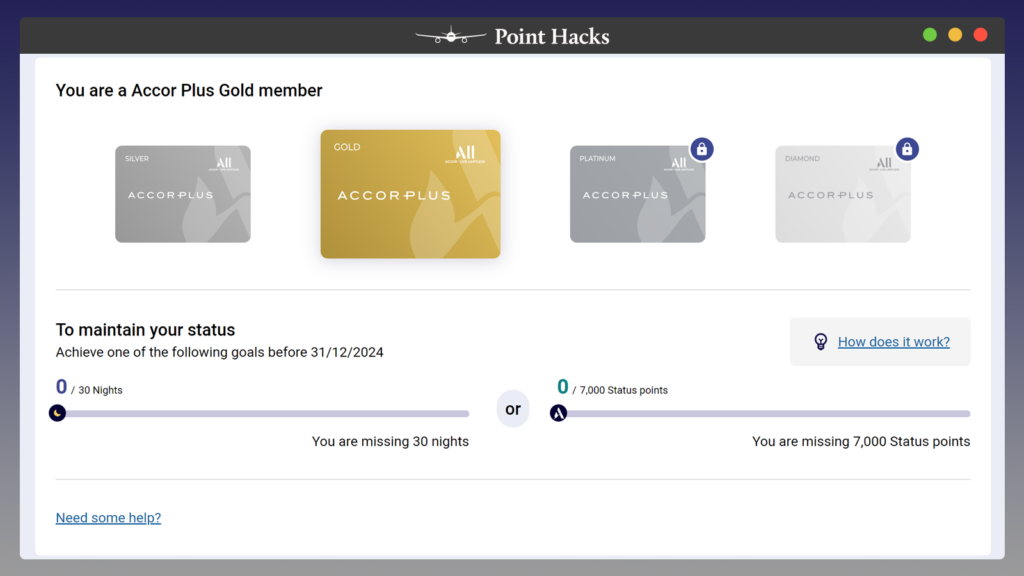The height and width of the screenshot is (576, 1024).
Task: Open the "How does it work?" link
Action: click(x=893, y=341)
